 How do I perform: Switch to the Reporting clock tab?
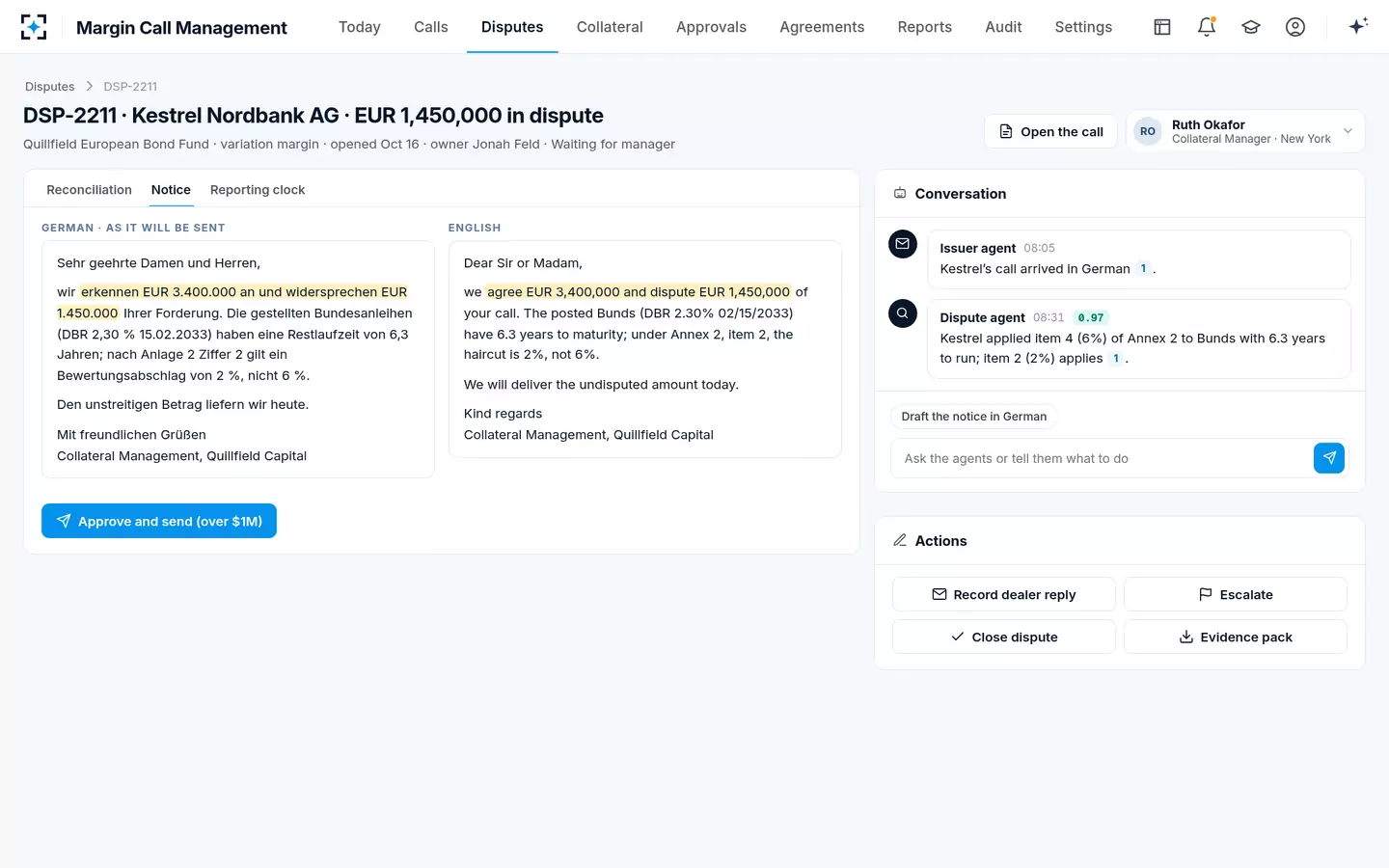[258, 190]
